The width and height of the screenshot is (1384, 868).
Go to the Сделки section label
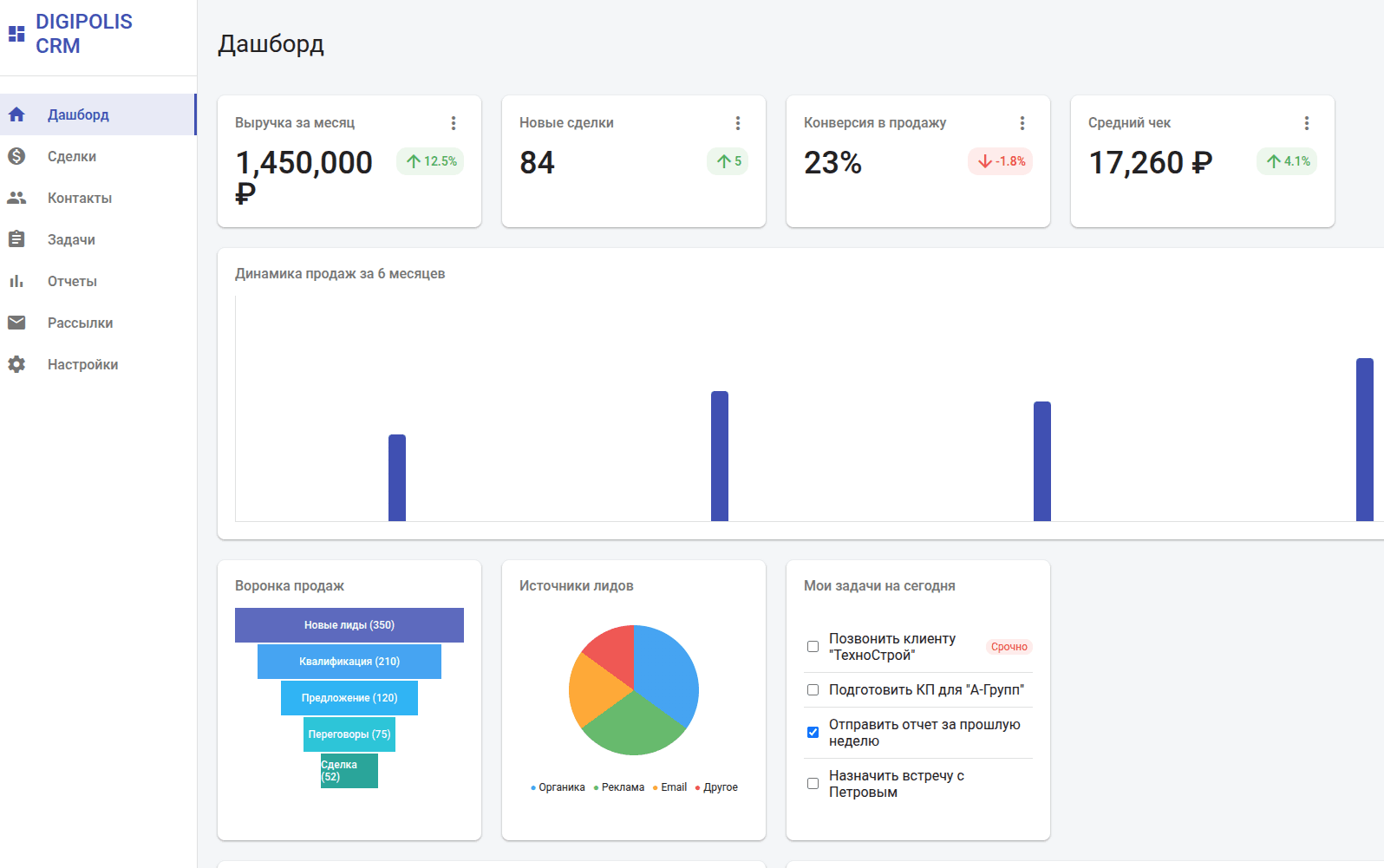coord(72,156)
